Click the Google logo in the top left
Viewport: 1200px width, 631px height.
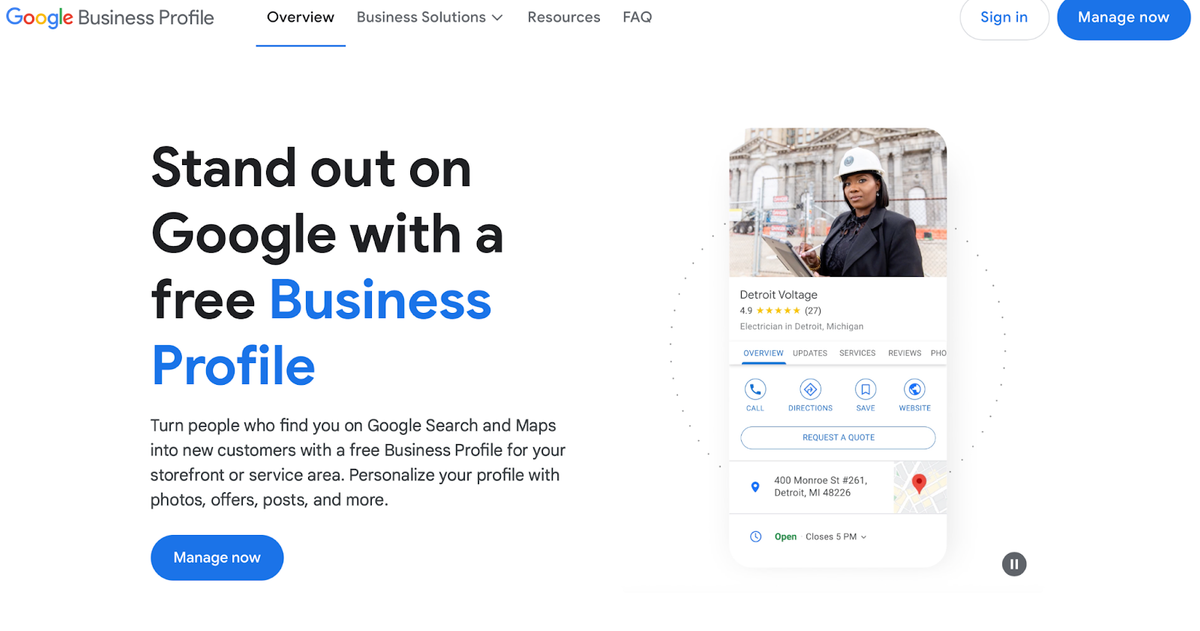tap(37, 17)
